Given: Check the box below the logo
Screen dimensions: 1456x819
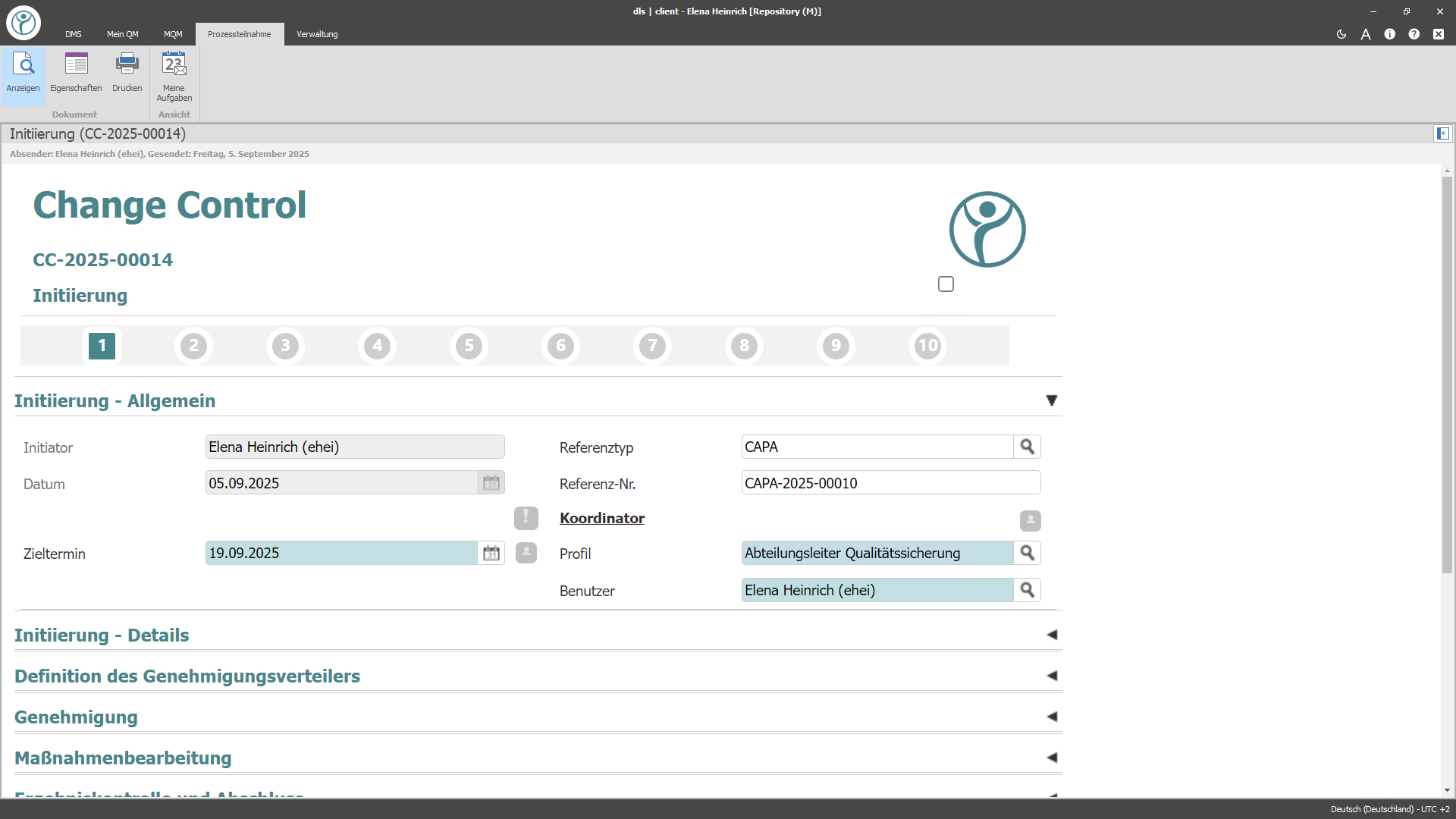Looking at the screenshot, I should coord(946,284).
